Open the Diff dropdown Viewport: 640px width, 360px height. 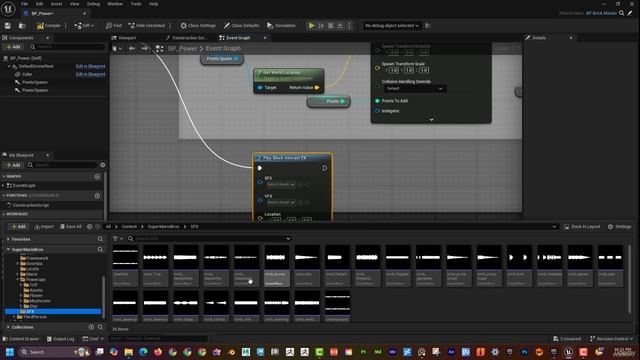(84, 26)
